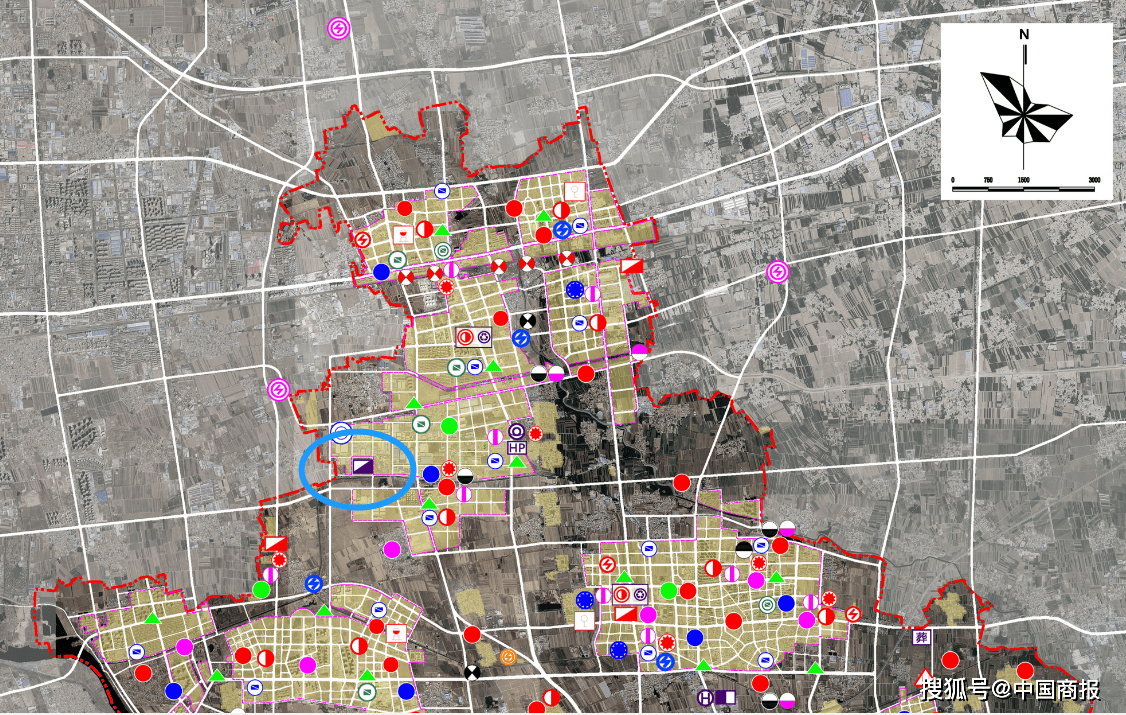Click the boxed symbol pair in the central district
Viewport: 1126px width, 715px height.
pos(474,337)
